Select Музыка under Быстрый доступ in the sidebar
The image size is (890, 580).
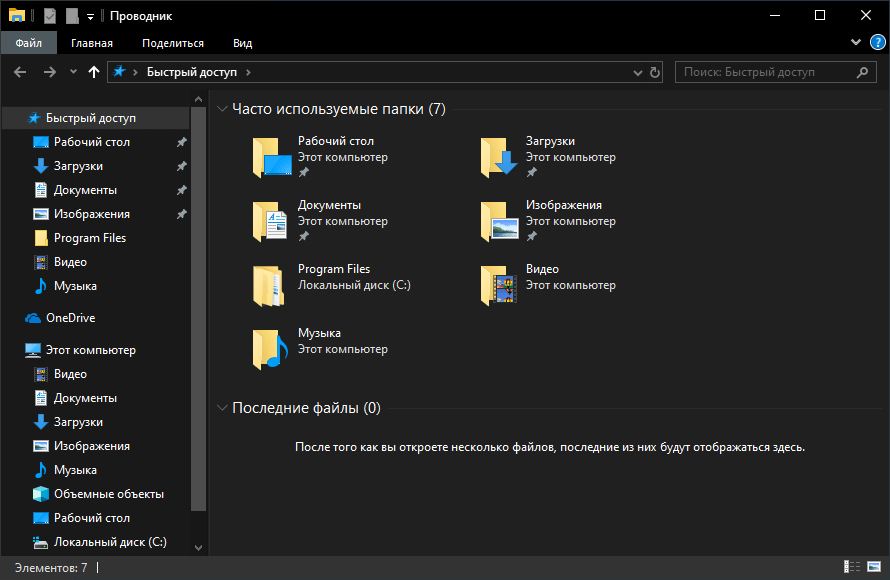[75, 286]
